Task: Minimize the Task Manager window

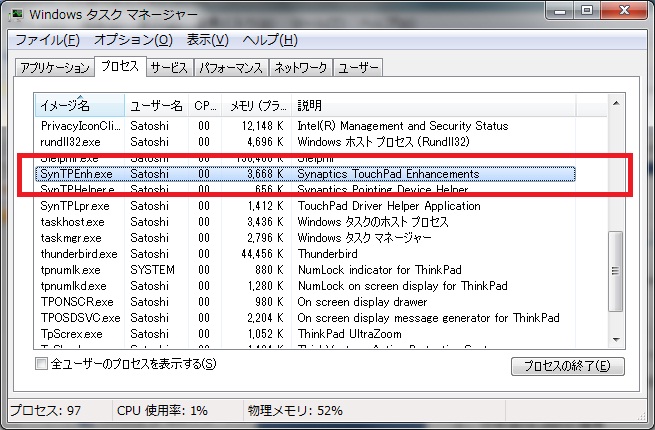Action: point(560,11)
